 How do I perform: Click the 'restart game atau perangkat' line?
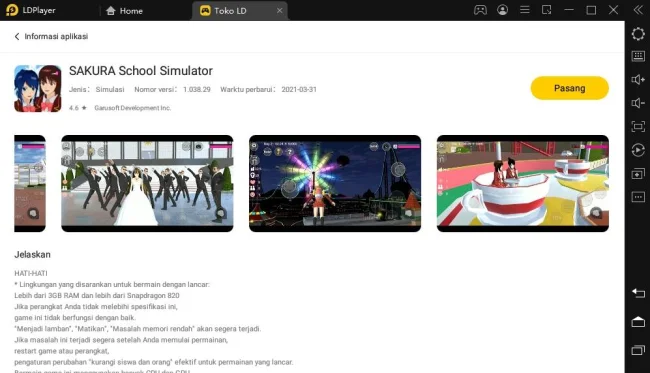click(x=62, y=351)
